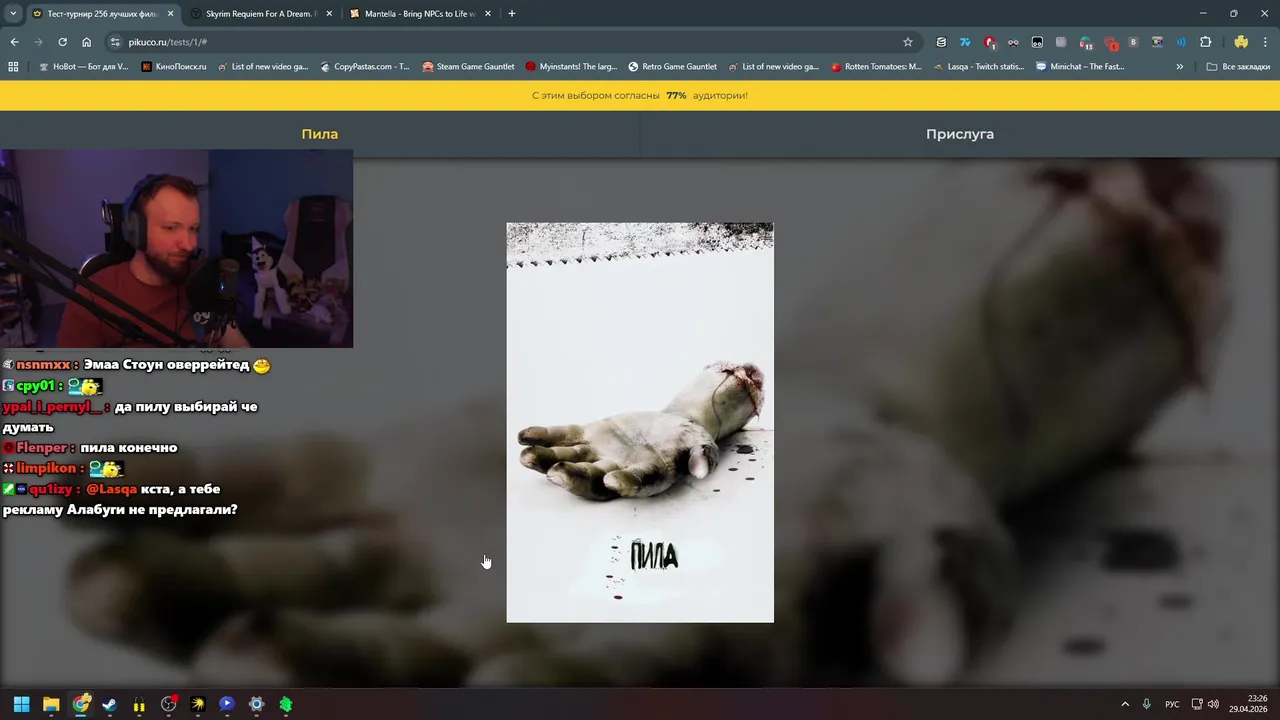The image size is (1280, 720).
Task: Open the HoBot bookmark
Action: (83, 67)
